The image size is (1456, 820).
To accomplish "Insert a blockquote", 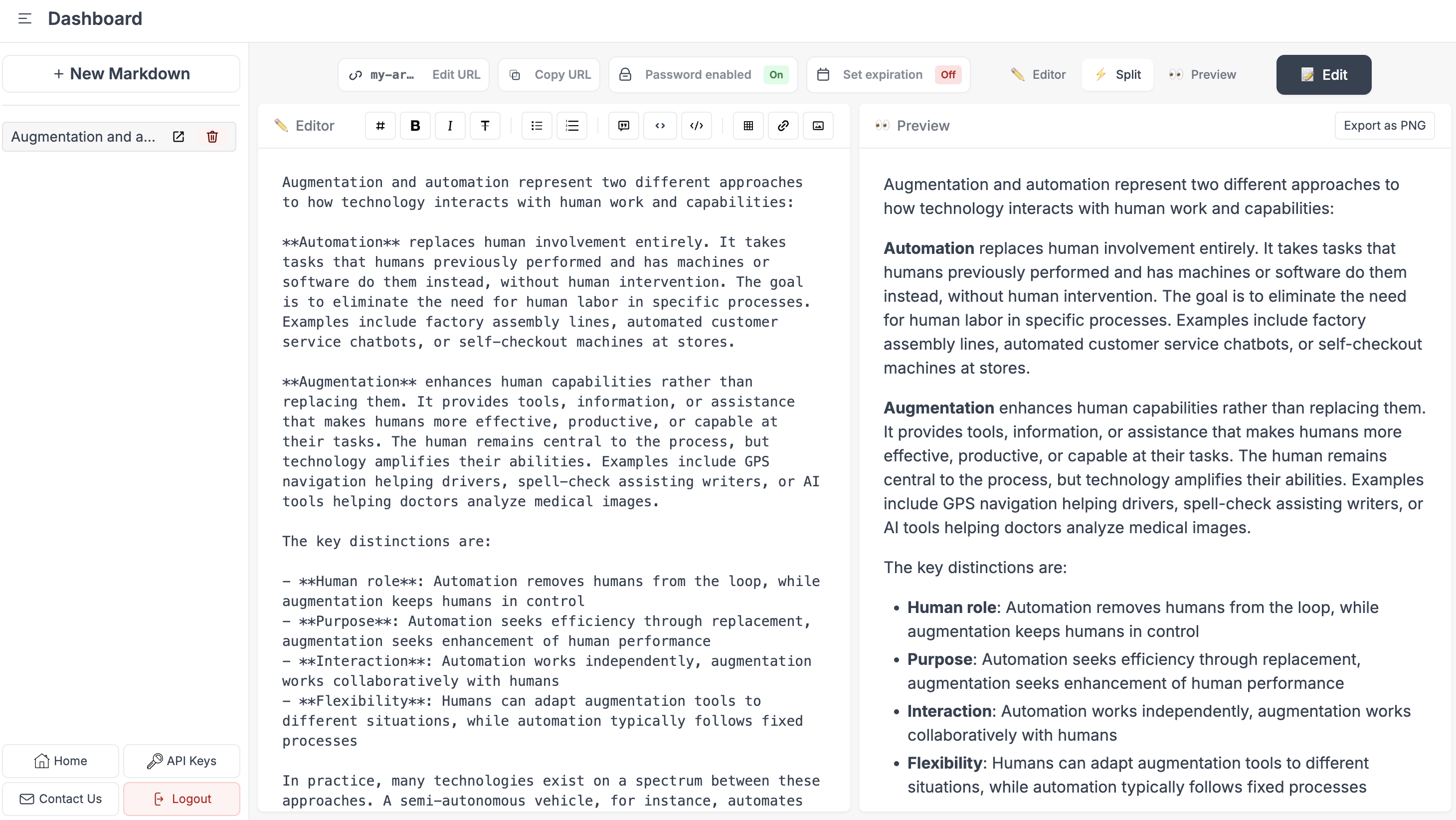I will coord(623,126).
